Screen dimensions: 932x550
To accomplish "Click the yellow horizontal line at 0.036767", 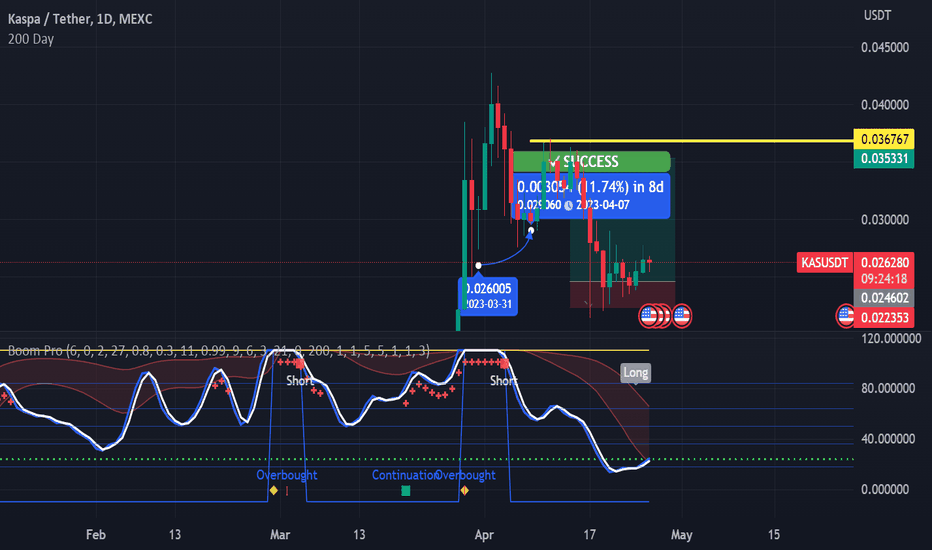I will tap(691, 141).
